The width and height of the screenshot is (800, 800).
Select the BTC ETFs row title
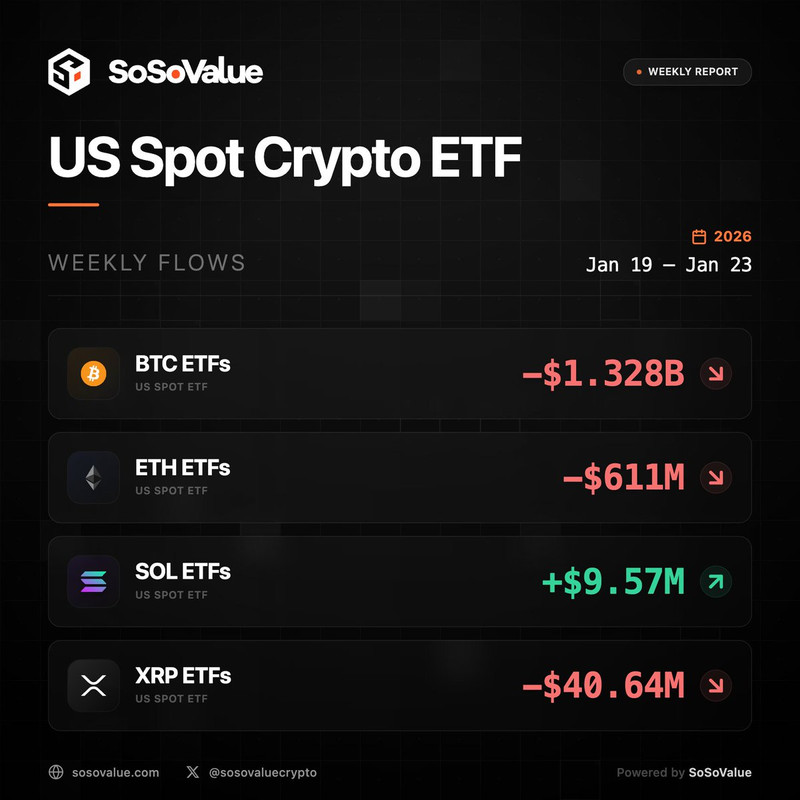click(x=183, y=364)
